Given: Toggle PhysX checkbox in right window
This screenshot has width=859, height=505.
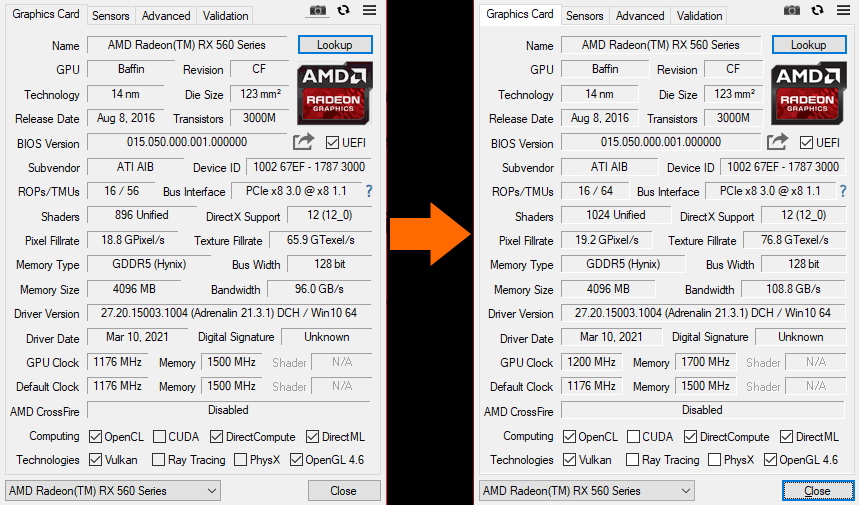Looking at the screenshot, I should [x=714, y=460].
